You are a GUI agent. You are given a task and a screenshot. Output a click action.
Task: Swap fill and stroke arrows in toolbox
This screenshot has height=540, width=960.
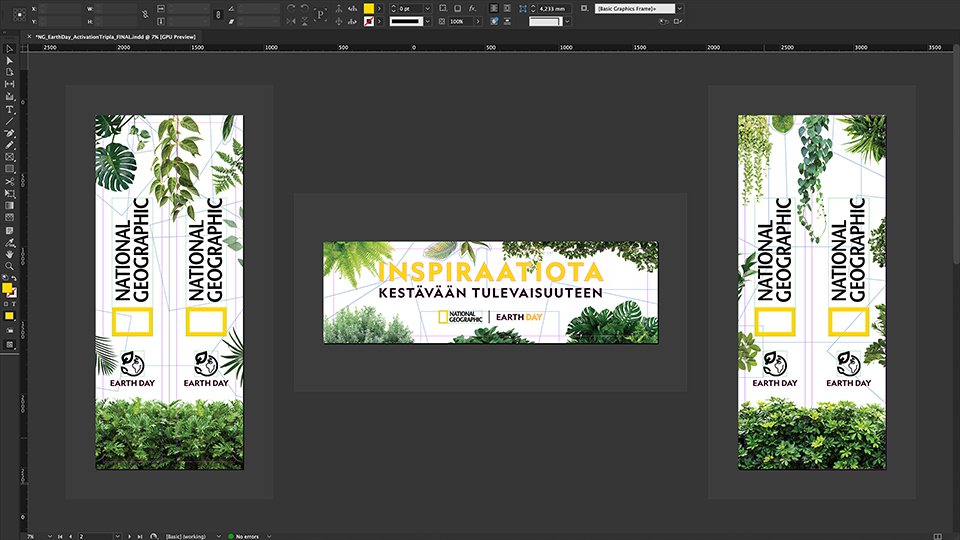[x=13, y=279]
